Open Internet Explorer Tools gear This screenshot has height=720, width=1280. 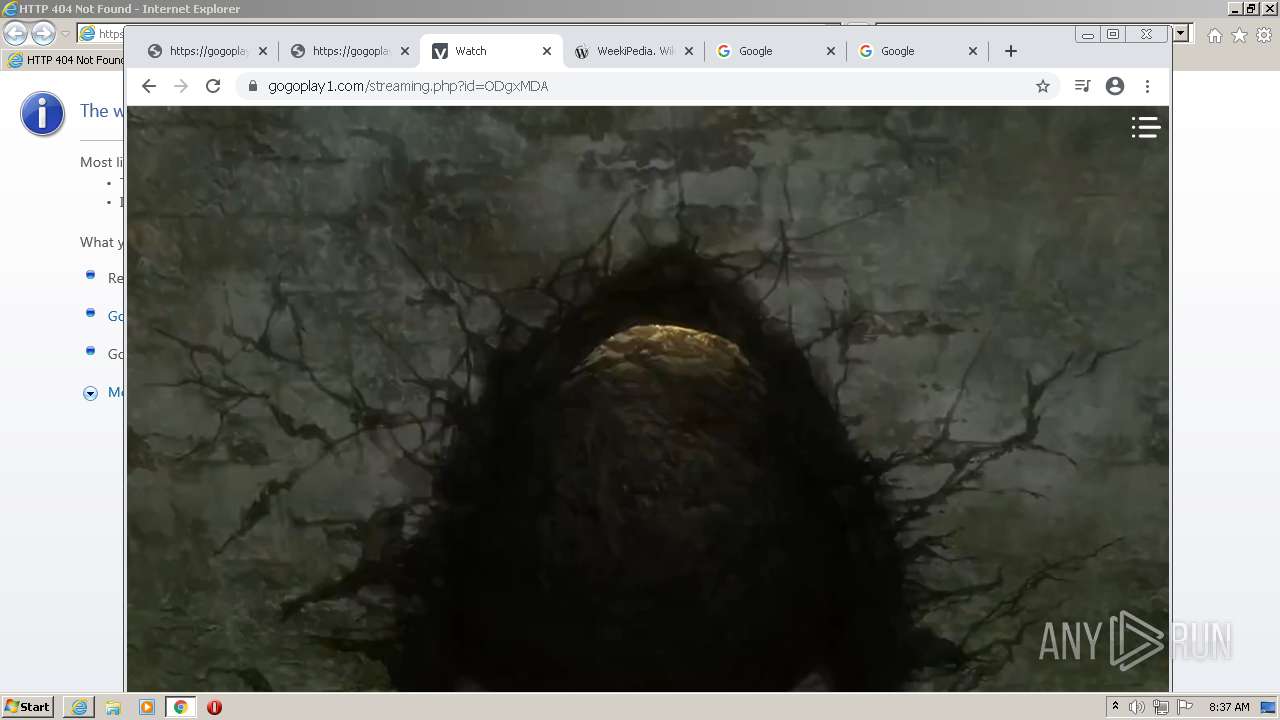pyautogui.click(x=1264, y=35)
